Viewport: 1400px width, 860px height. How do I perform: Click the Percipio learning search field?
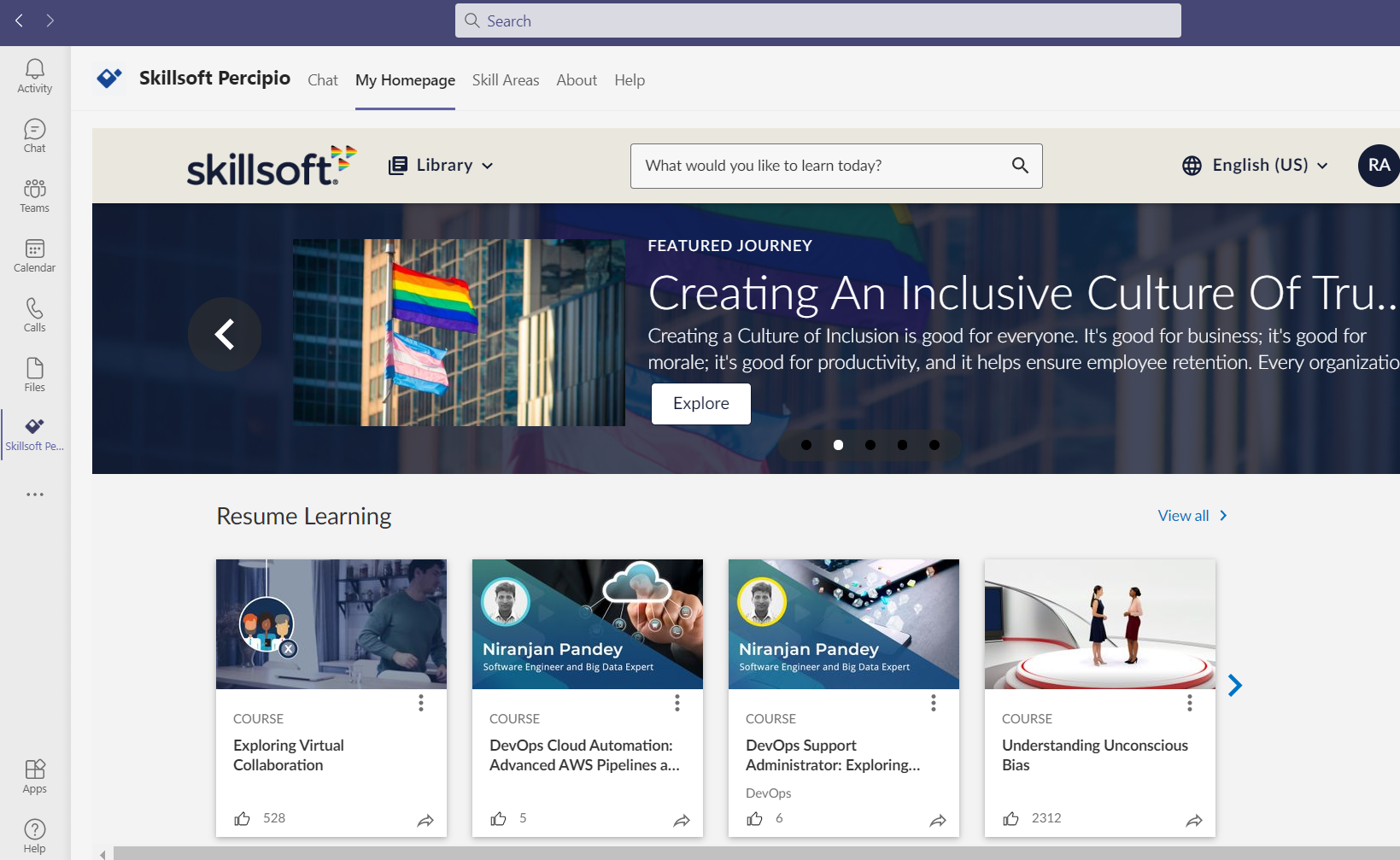point(820,166)
